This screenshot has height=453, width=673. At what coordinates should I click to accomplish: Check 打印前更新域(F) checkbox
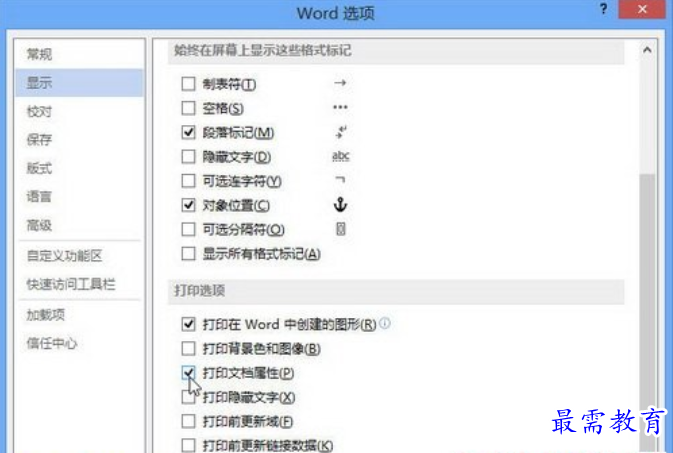click(188, 421)
